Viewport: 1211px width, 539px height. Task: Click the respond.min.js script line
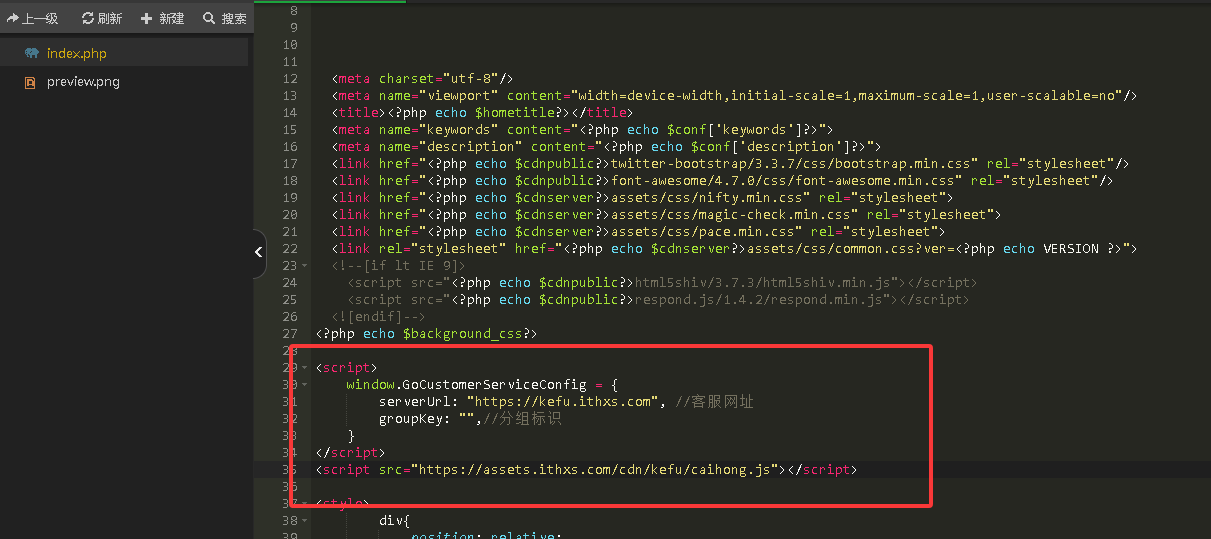[x=659, y=300]
